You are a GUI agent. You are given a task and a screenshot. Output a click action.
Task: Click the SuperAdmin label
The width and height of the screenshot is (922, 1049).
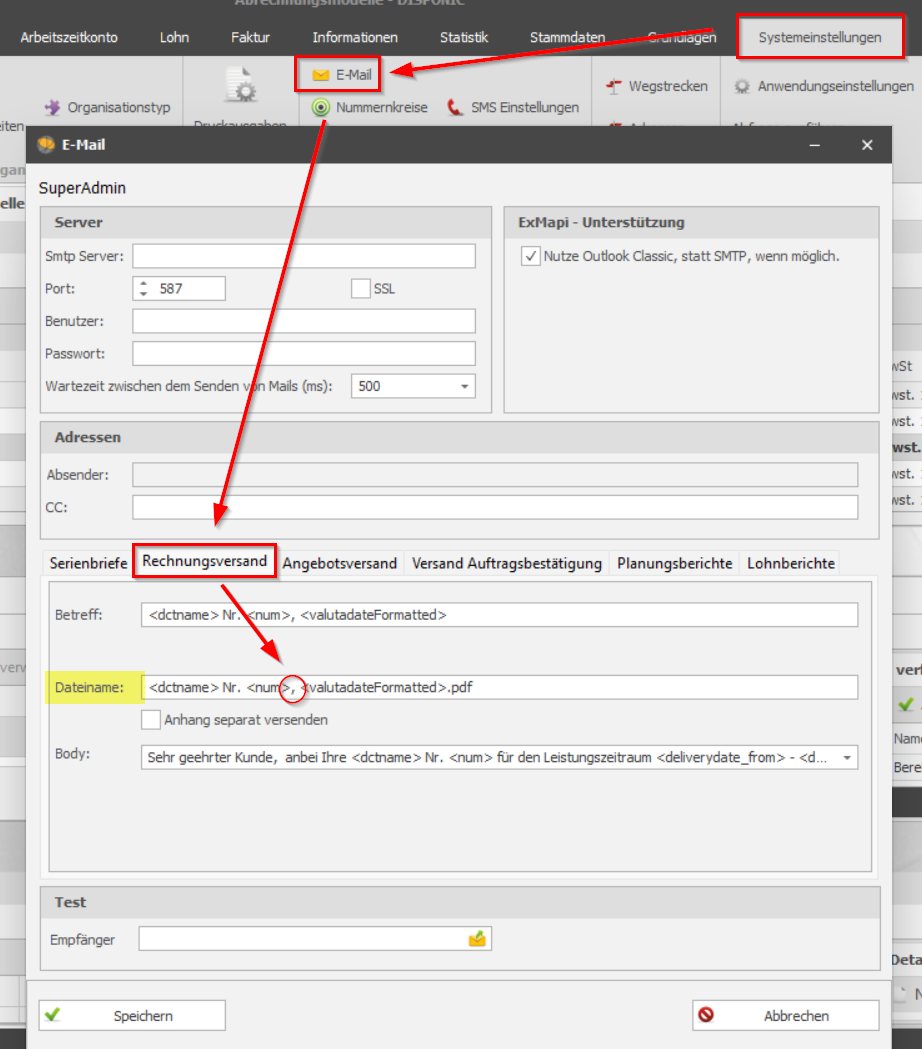(x=82, y=188)
